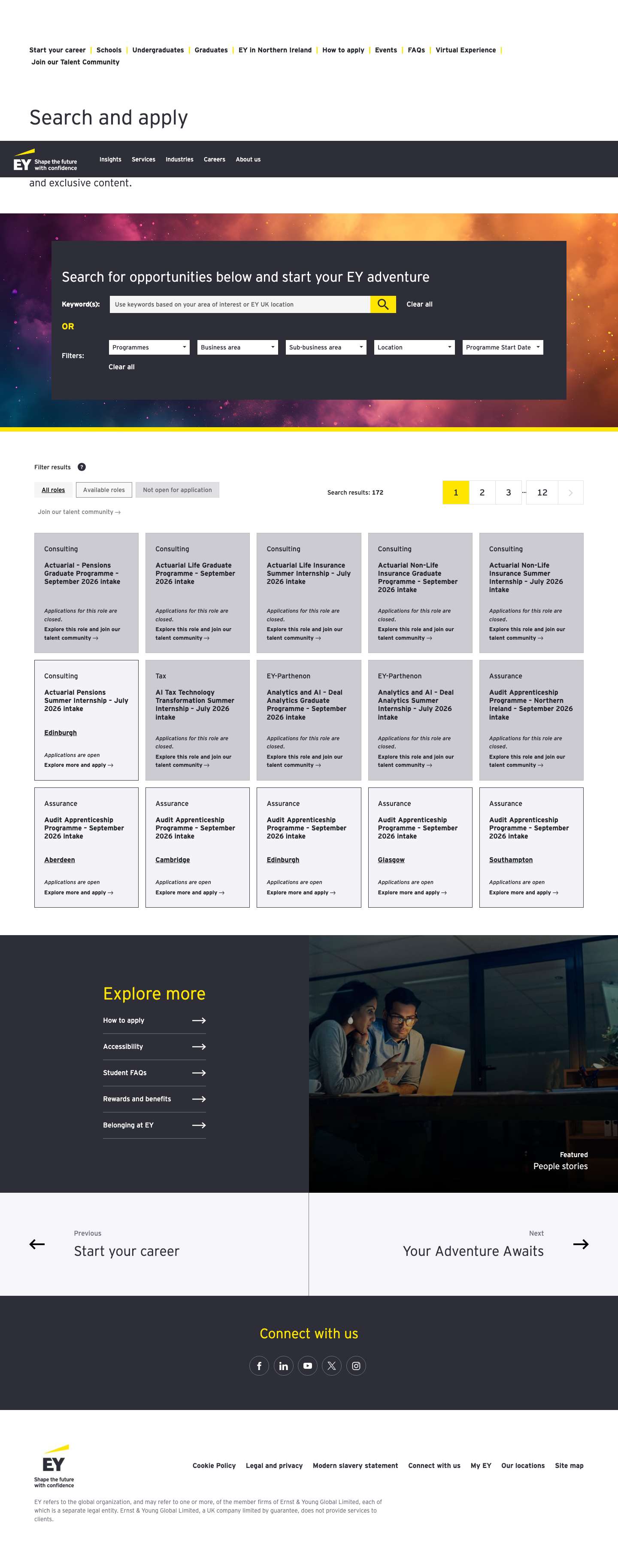
Task: Open Our locations footer link
Action: (523, 1466)
